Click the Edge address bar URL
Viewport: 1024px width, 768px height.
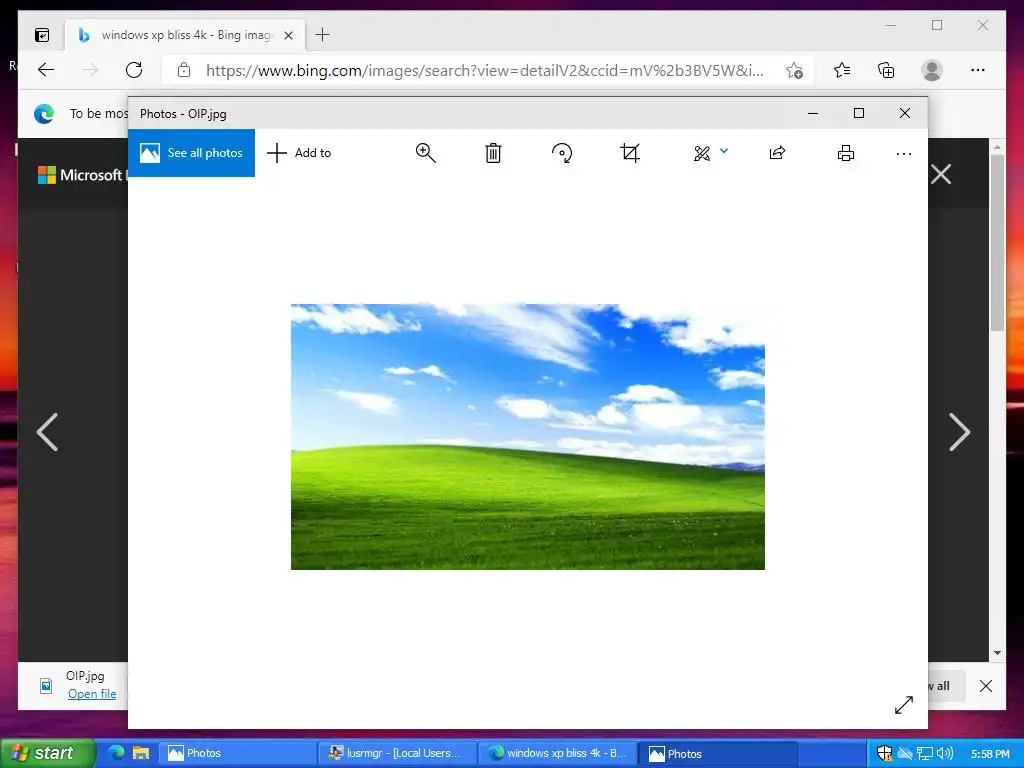pos(485,71)
